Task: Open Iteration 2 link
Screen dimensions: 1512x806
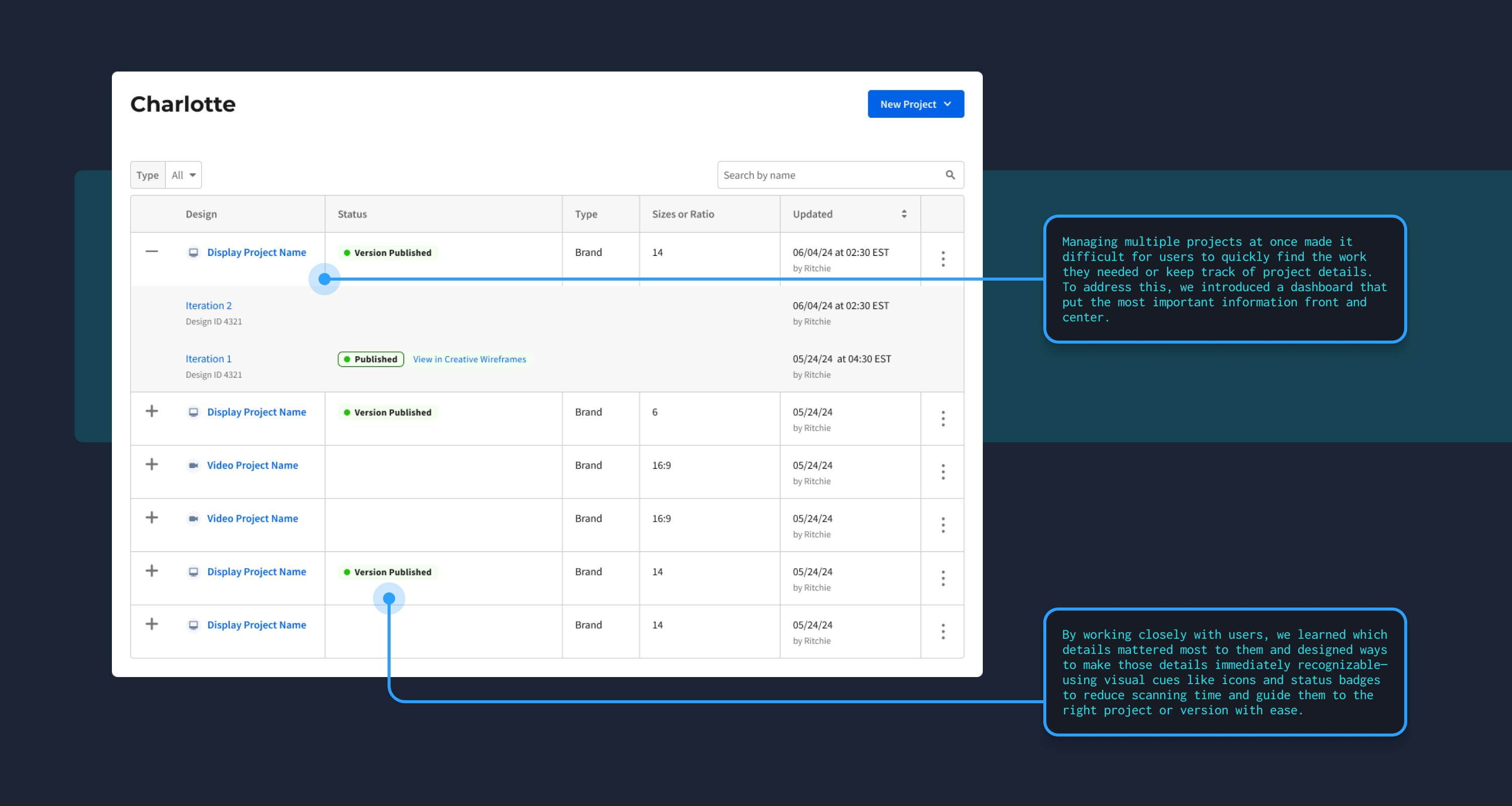Action: coord(208,306)
